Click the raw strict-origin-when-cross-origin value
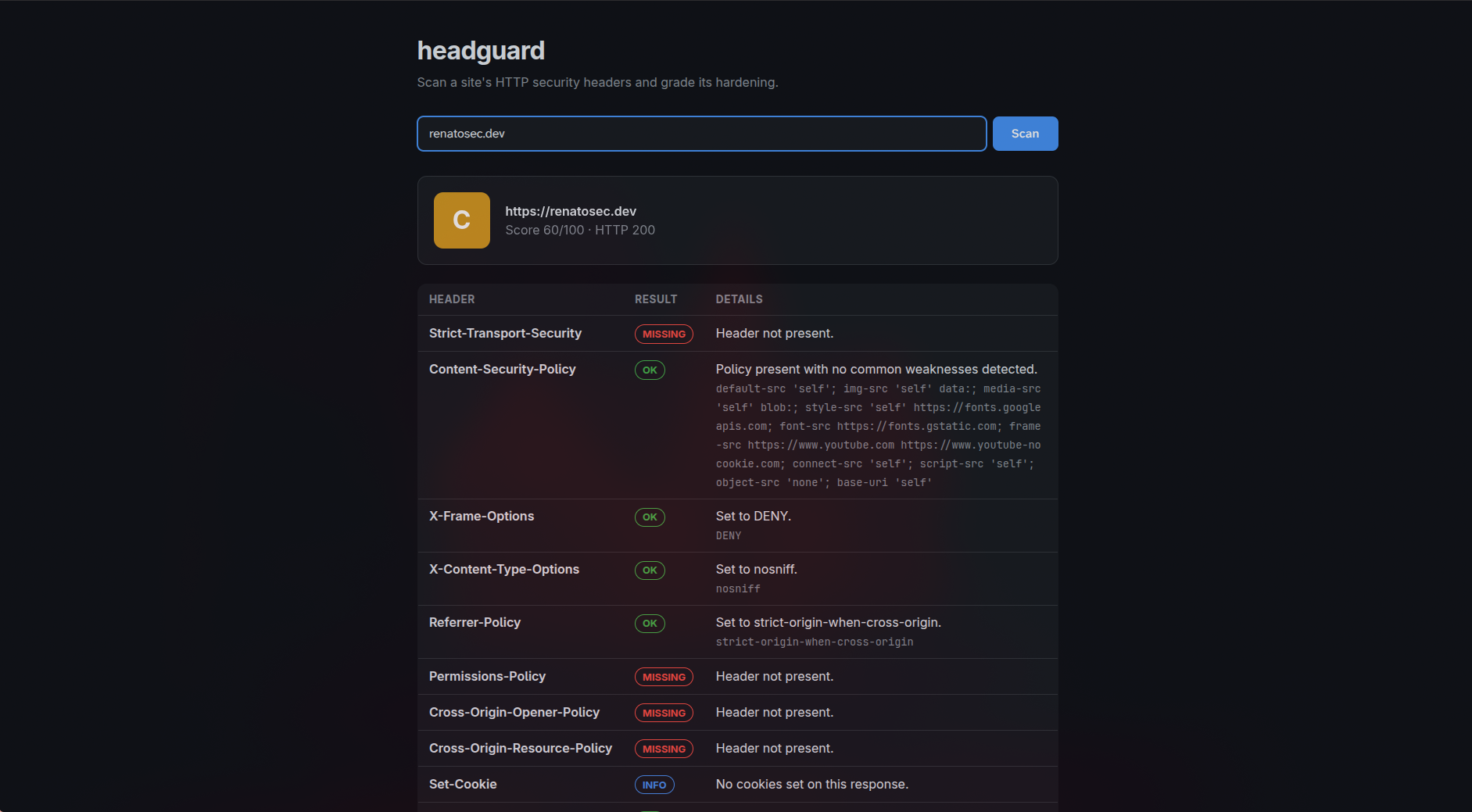The height and width of the screenshot is (812, 1472). tap(815, 642)
